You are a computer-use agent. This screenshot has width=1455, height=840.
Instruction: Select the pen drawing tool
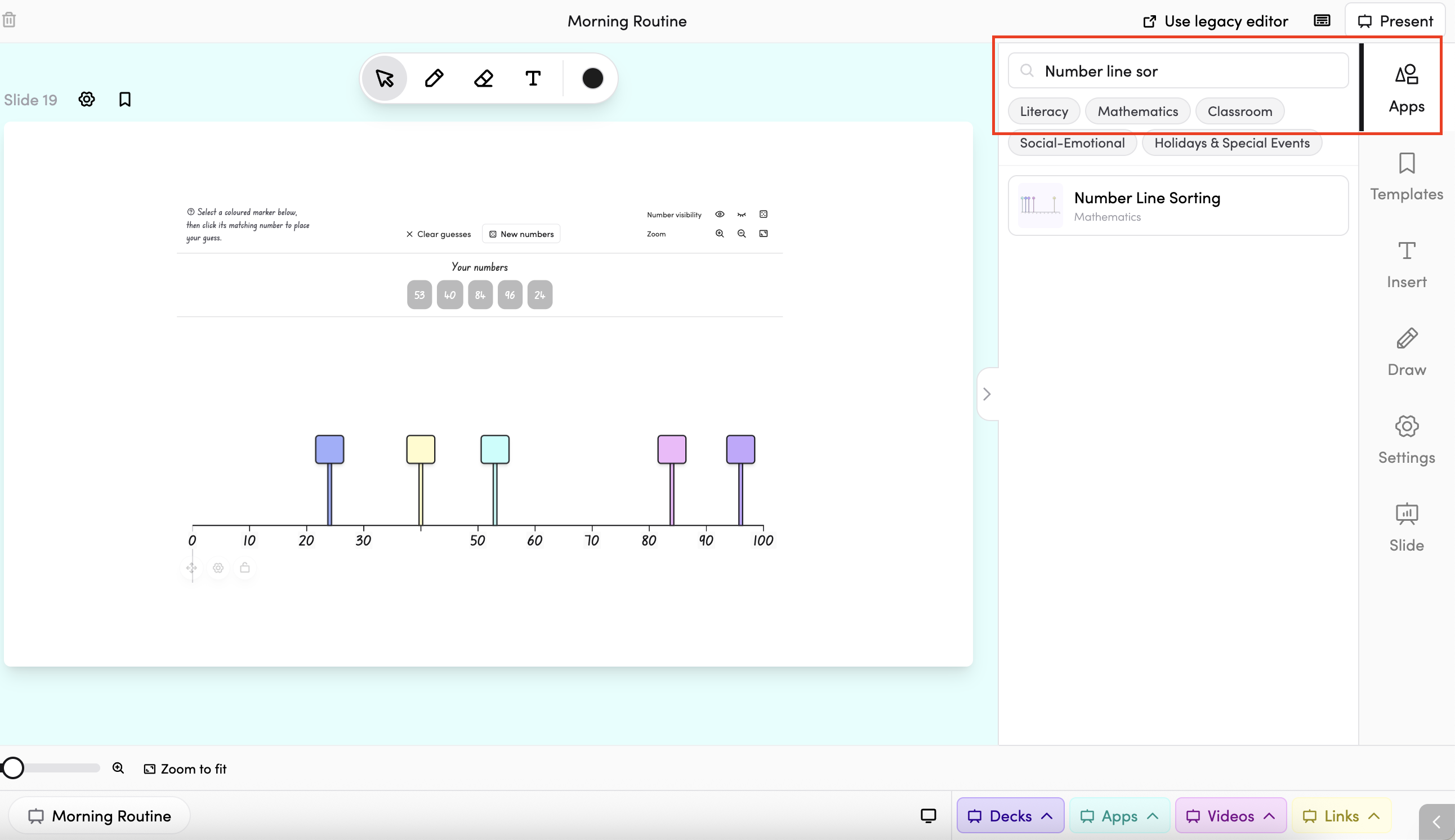coord(434,78)
